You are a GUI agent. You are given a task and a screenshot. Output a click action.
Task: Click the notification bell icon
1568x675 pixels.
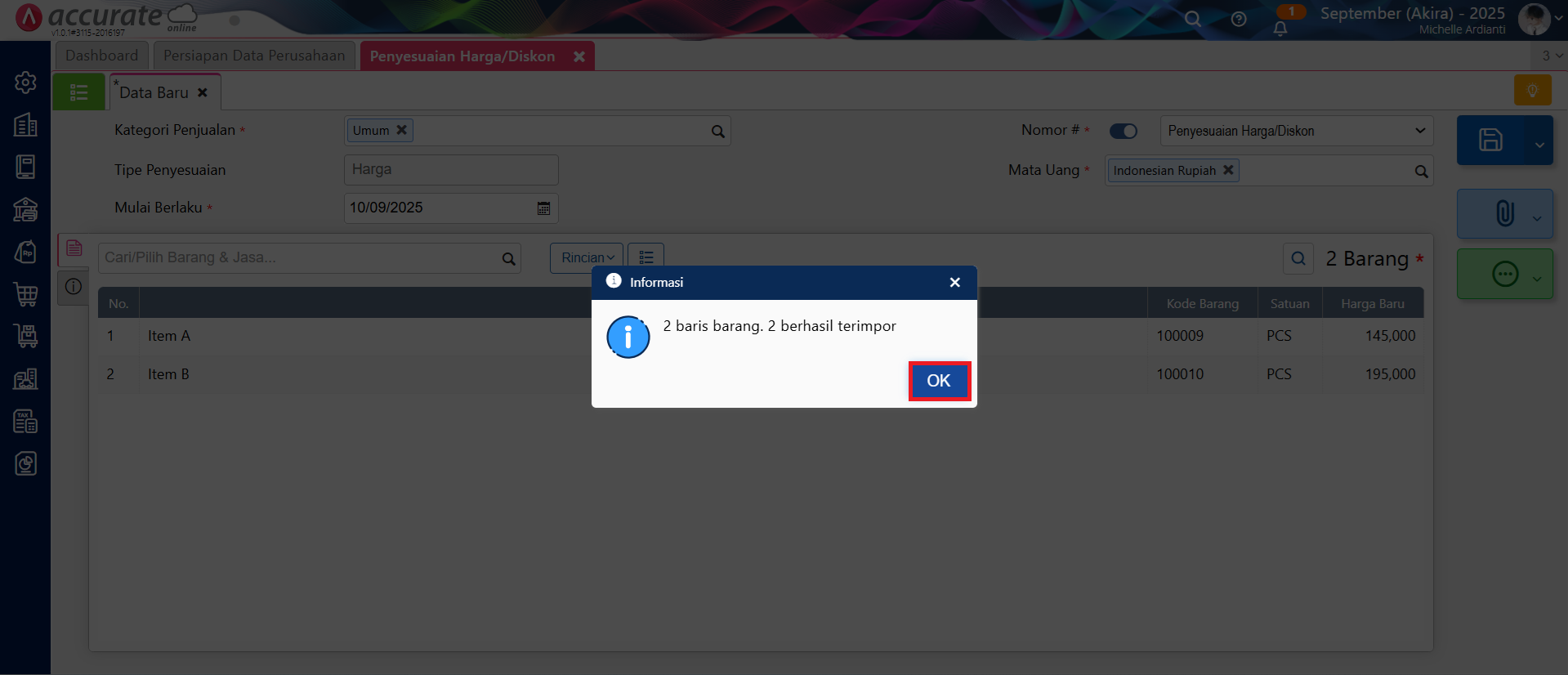tap(1280, 29)
